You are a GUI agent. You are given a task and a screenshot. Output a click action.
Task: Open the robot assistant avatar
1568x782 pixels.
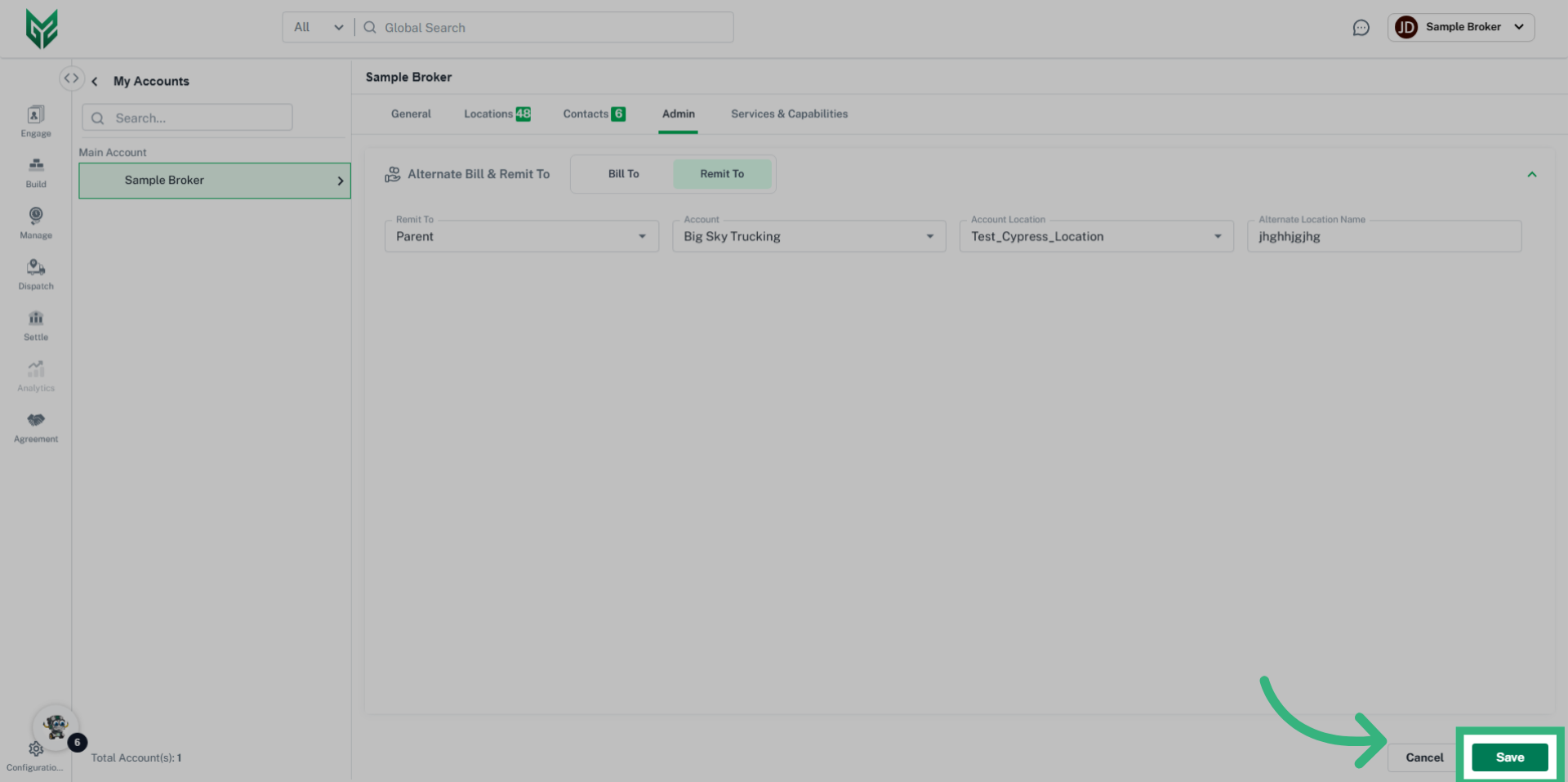point(56,726)
